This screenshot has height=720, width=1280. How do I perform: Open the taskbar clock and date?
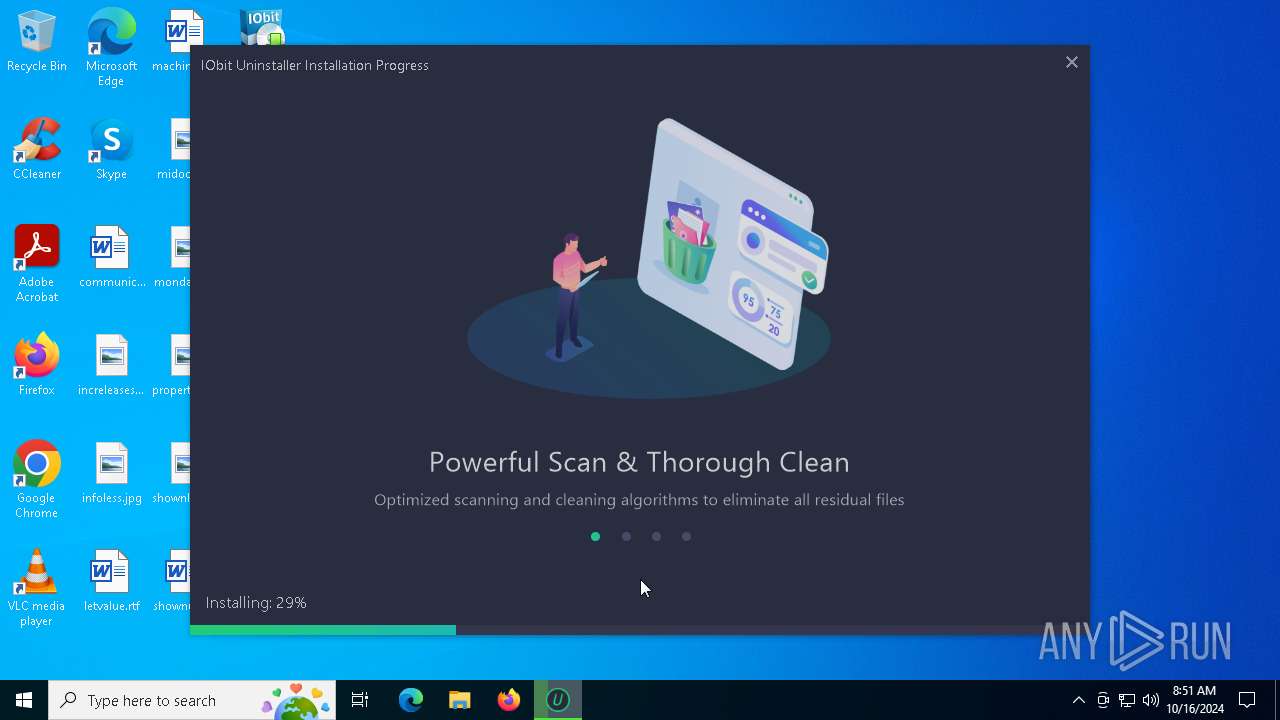point(1194,700)
